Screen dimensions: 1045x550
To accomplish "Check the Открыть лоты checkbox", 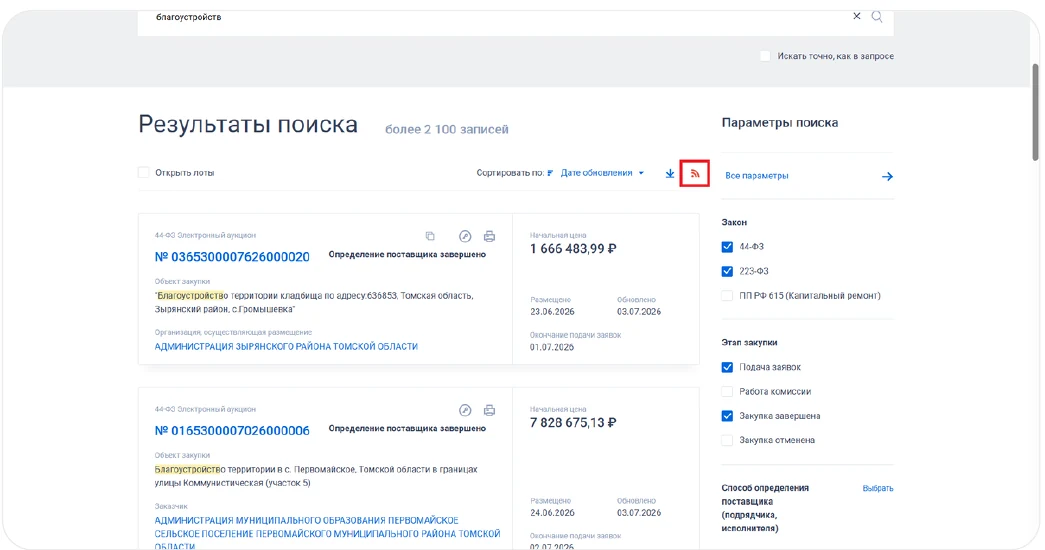I will [143, 173].
